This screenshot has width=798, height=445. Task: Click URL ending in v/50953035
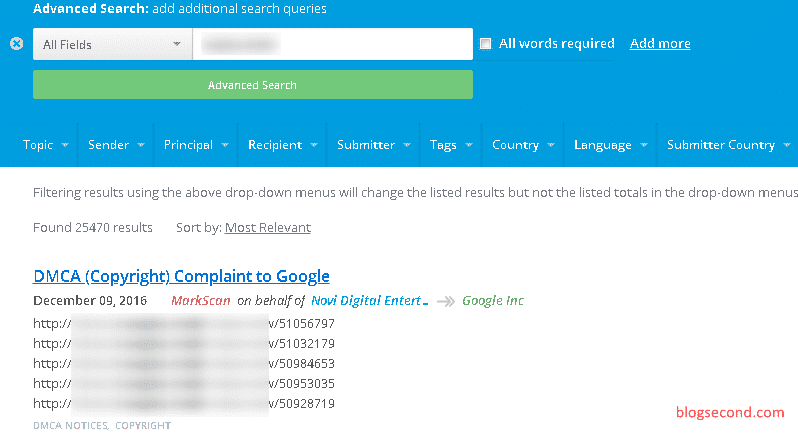[184, 383]
